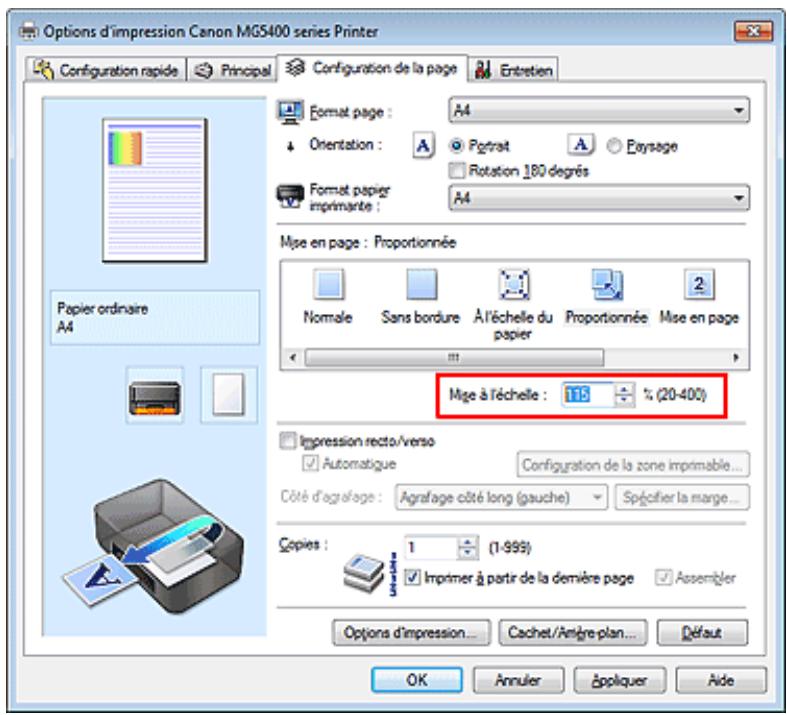Click the layout list scrollbar thumb
This screenshot has height=715, width=787.
click(x=454, y=357)
